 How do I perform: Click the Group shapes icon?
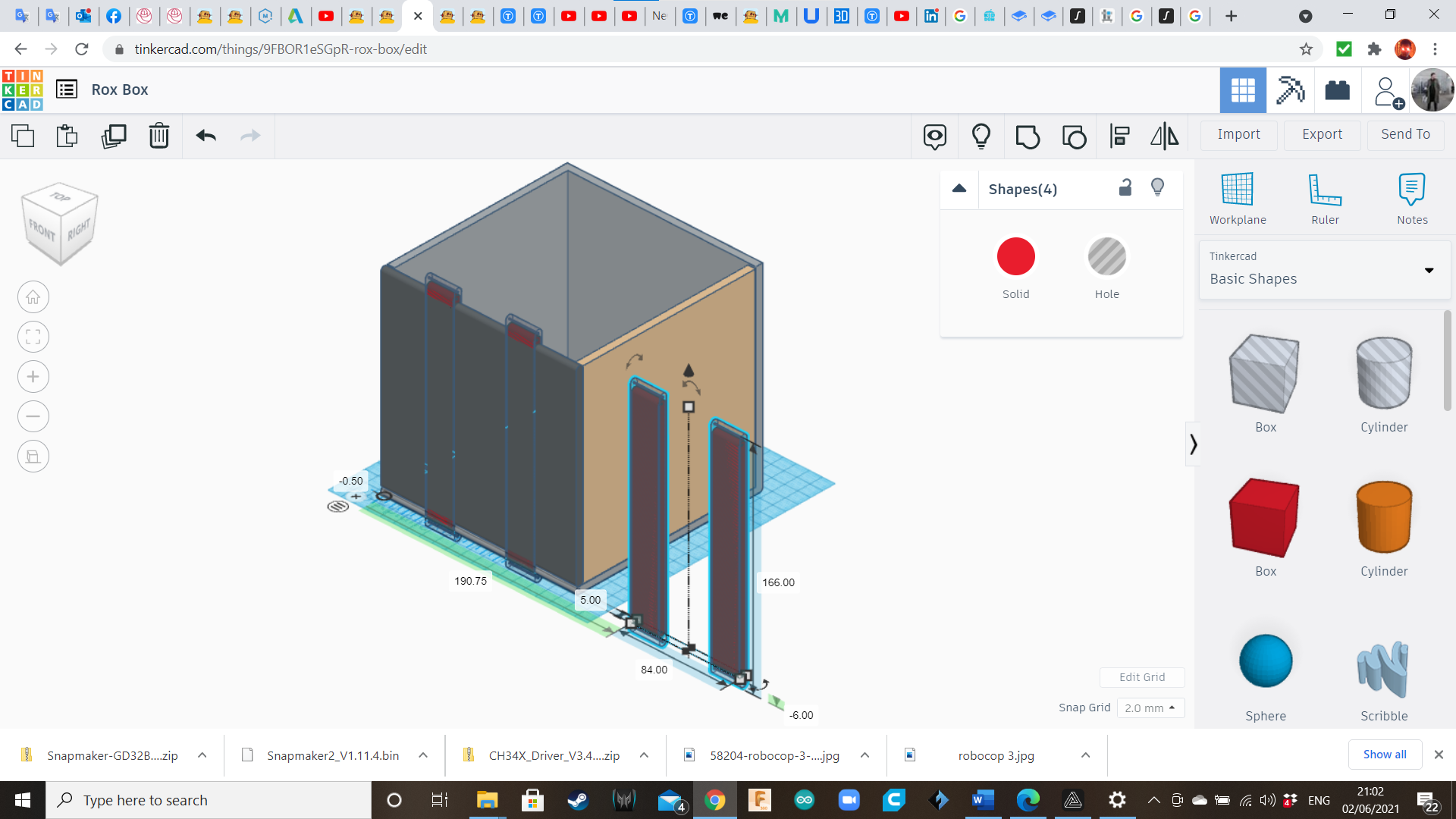tap(1028, 136)
